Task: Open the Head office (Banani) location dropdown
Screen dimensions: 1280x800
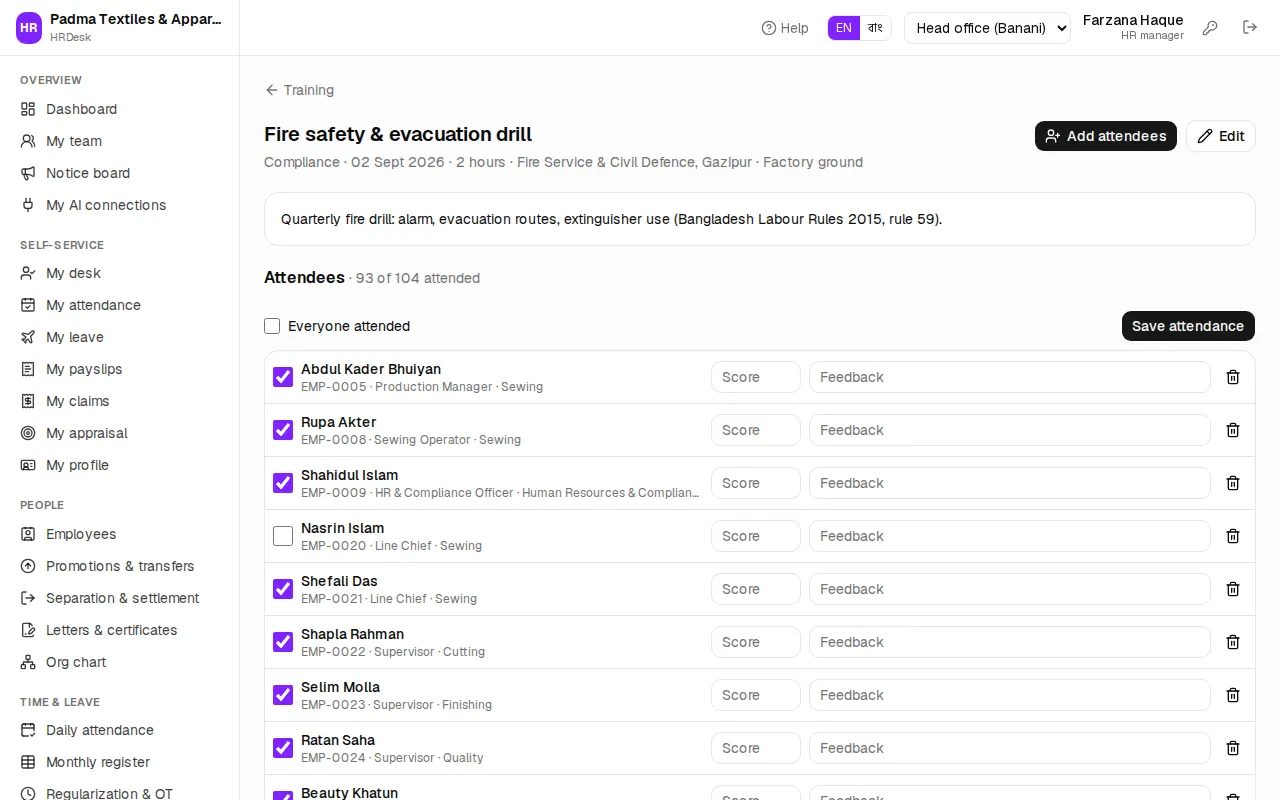Action: (987, 28)
